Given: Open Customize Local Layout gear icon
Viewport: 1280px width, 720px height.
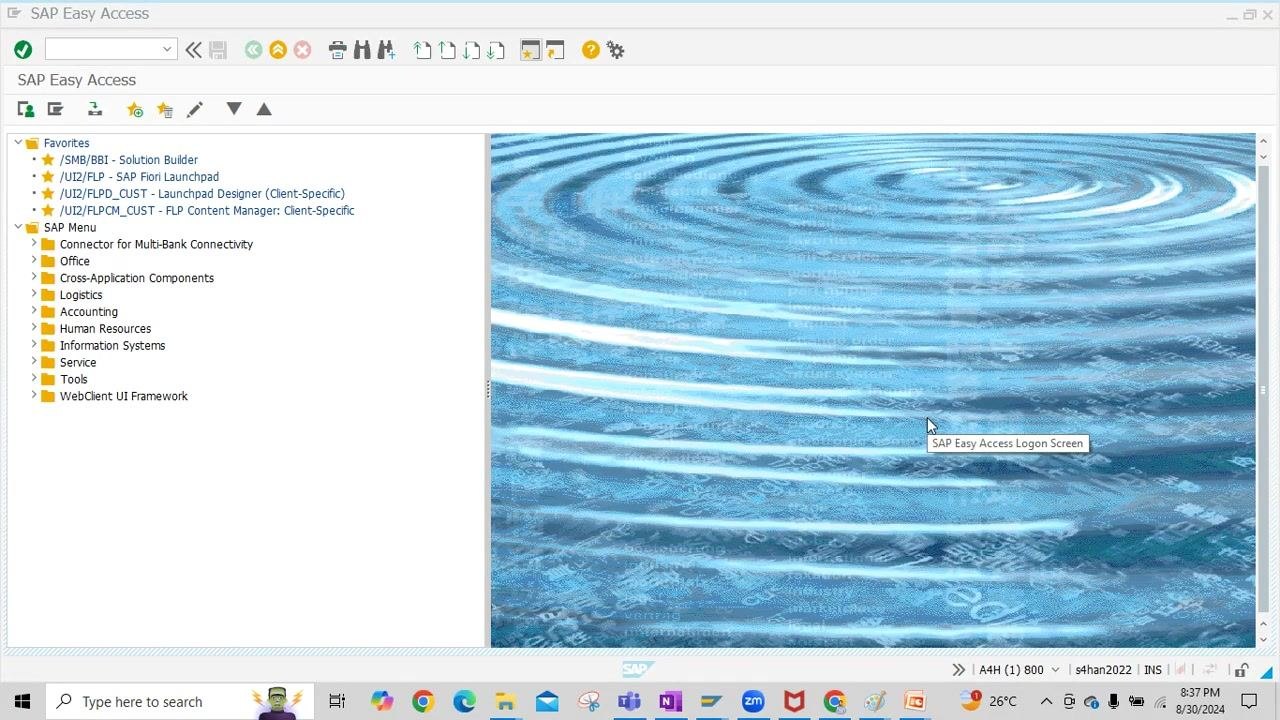Looking at the screenshot, I should click(615, 50).
